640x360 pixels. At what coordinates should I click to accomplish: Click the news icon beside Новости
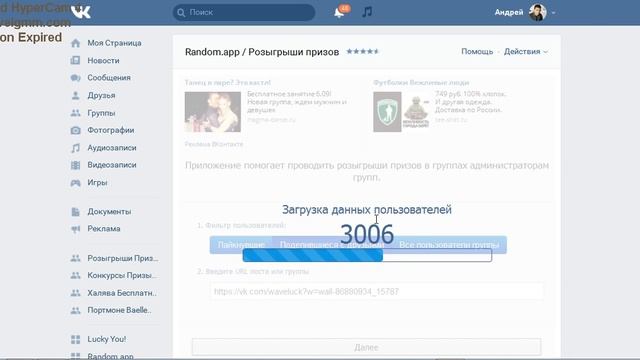tap(76, 60)
